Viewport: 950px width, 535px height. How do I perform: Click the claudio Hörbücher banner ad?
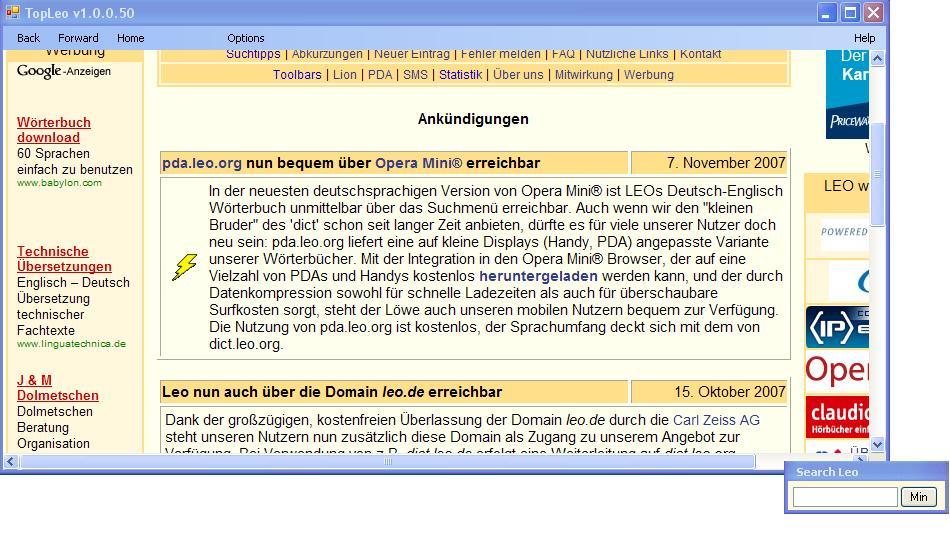pyautogui.click(x=837, y=417)
